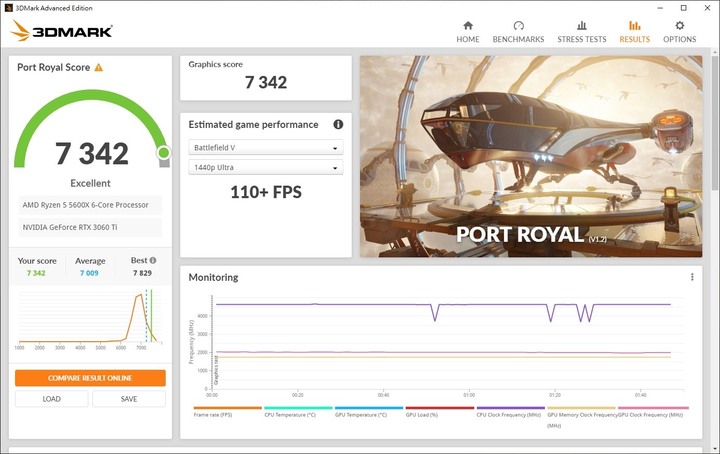The image size is (720, 454).
Task: Open the 1440p Ultra resolution dropdown
Action: point(265,168)
